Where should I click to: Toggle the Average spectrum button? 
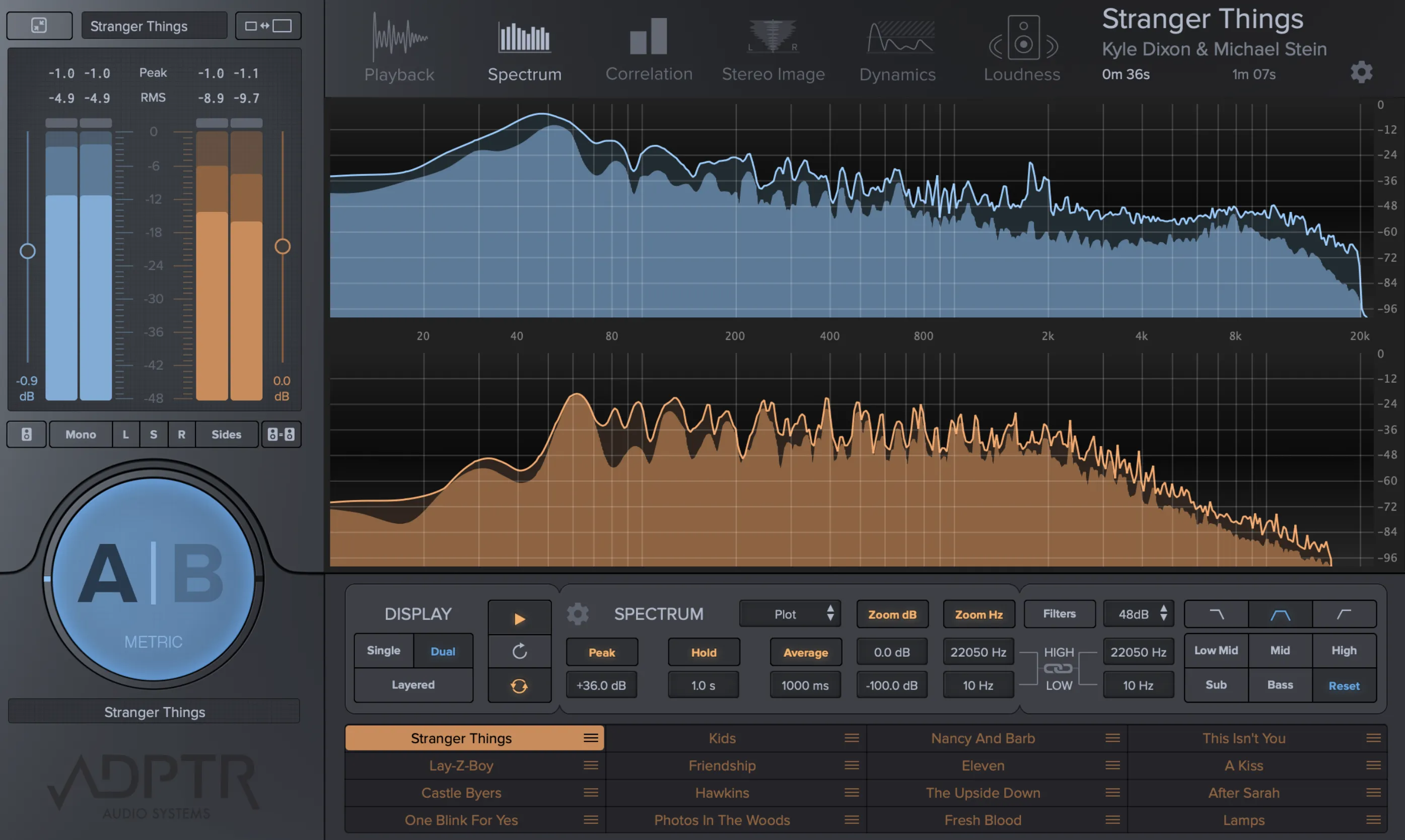pos(805,652)
